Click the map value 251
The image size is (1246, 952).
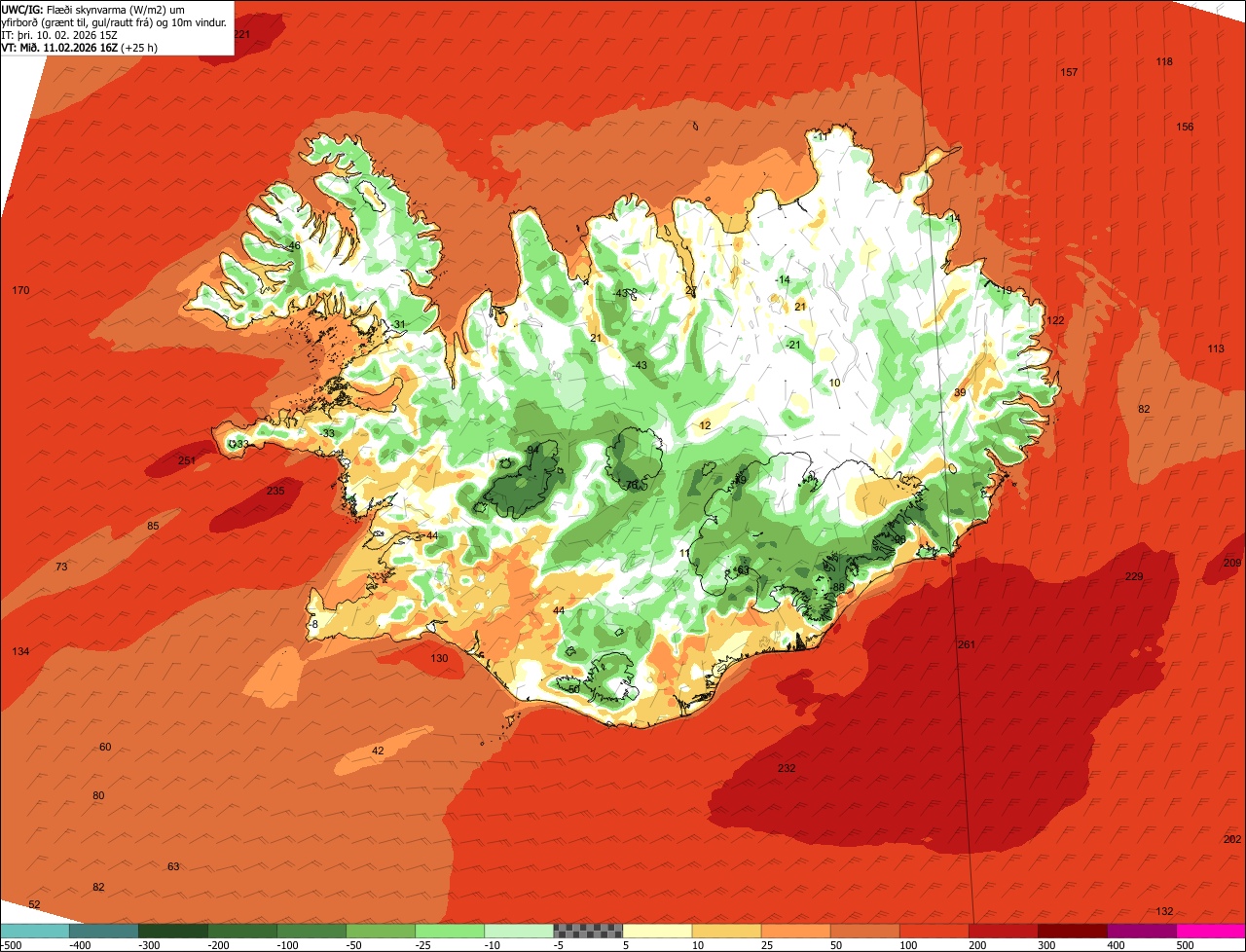coord(187,460)
